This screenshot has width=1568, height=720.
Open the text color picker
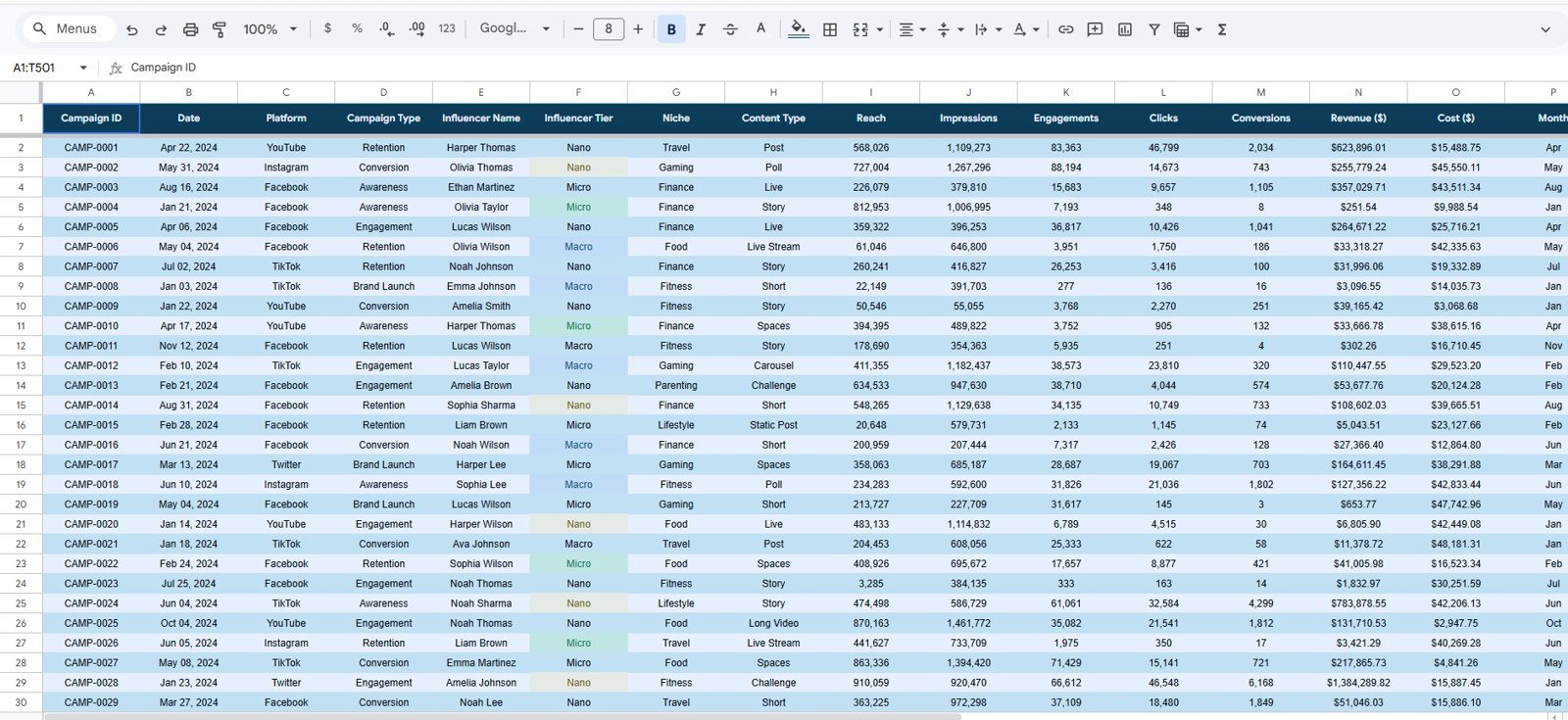tap(760, 29)
